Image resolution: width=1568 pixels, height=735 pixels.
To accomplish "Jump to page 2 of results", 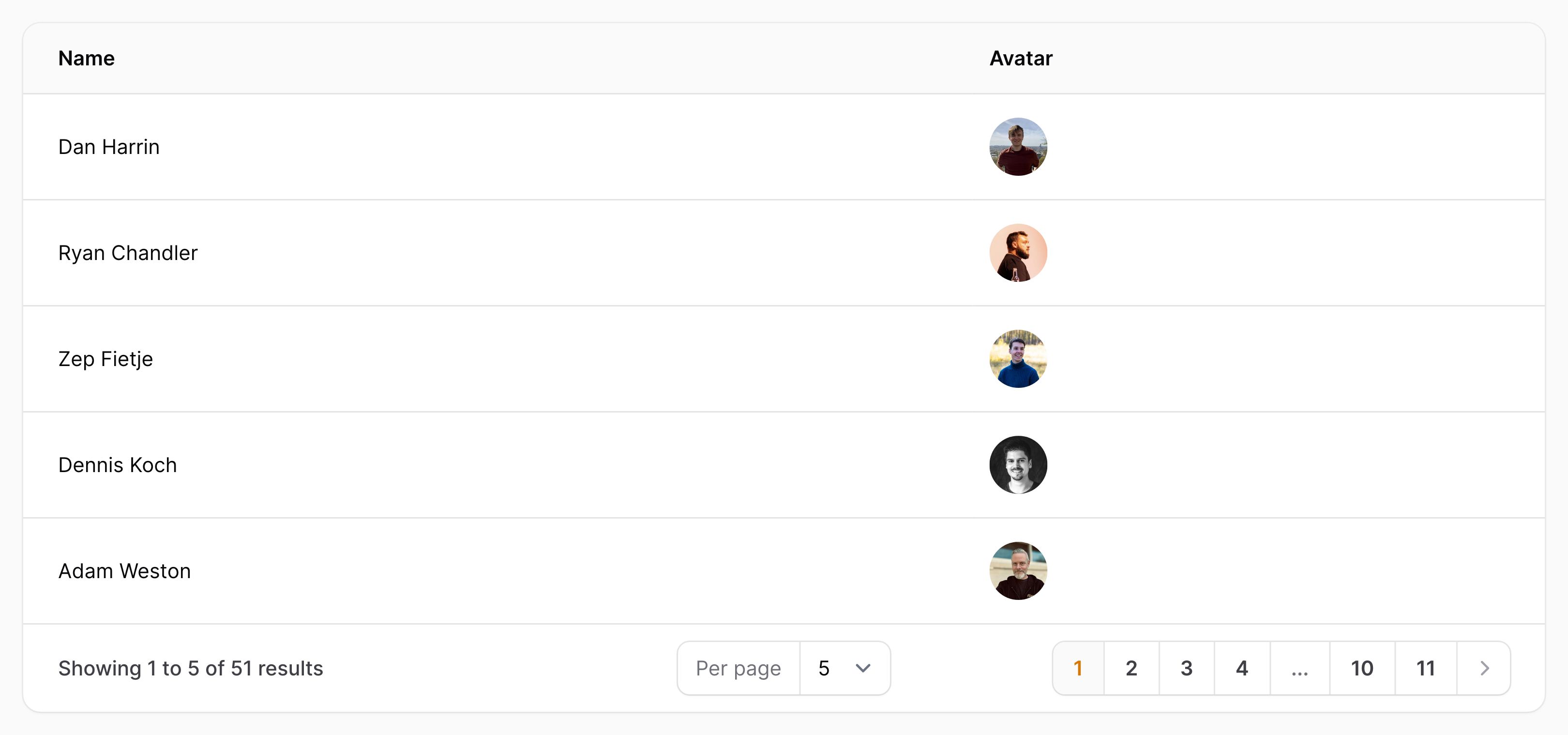I will [x=1131, y=668].
